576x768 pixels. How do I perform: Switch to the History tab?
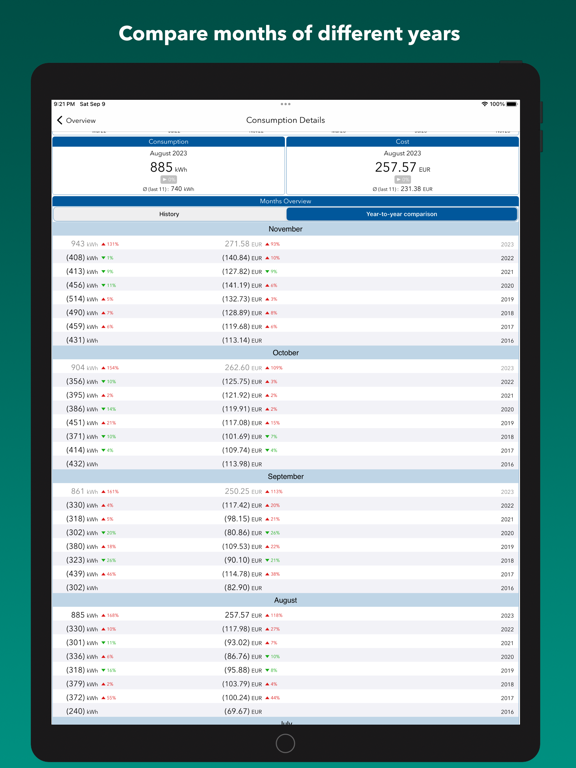pos(169,214)
